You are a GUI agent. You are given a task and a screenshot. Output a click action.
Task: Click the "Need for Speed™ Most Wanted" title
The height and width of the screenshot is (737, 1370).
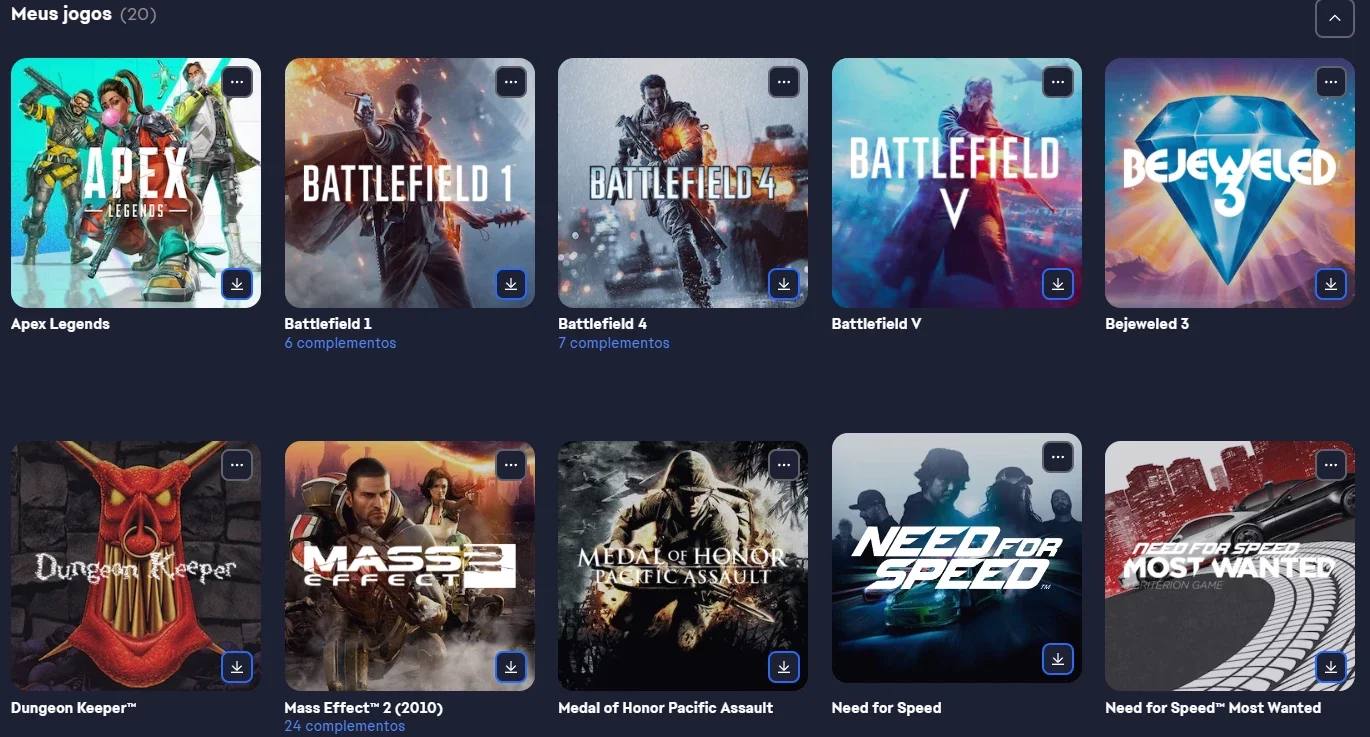tap(1213, 708)
